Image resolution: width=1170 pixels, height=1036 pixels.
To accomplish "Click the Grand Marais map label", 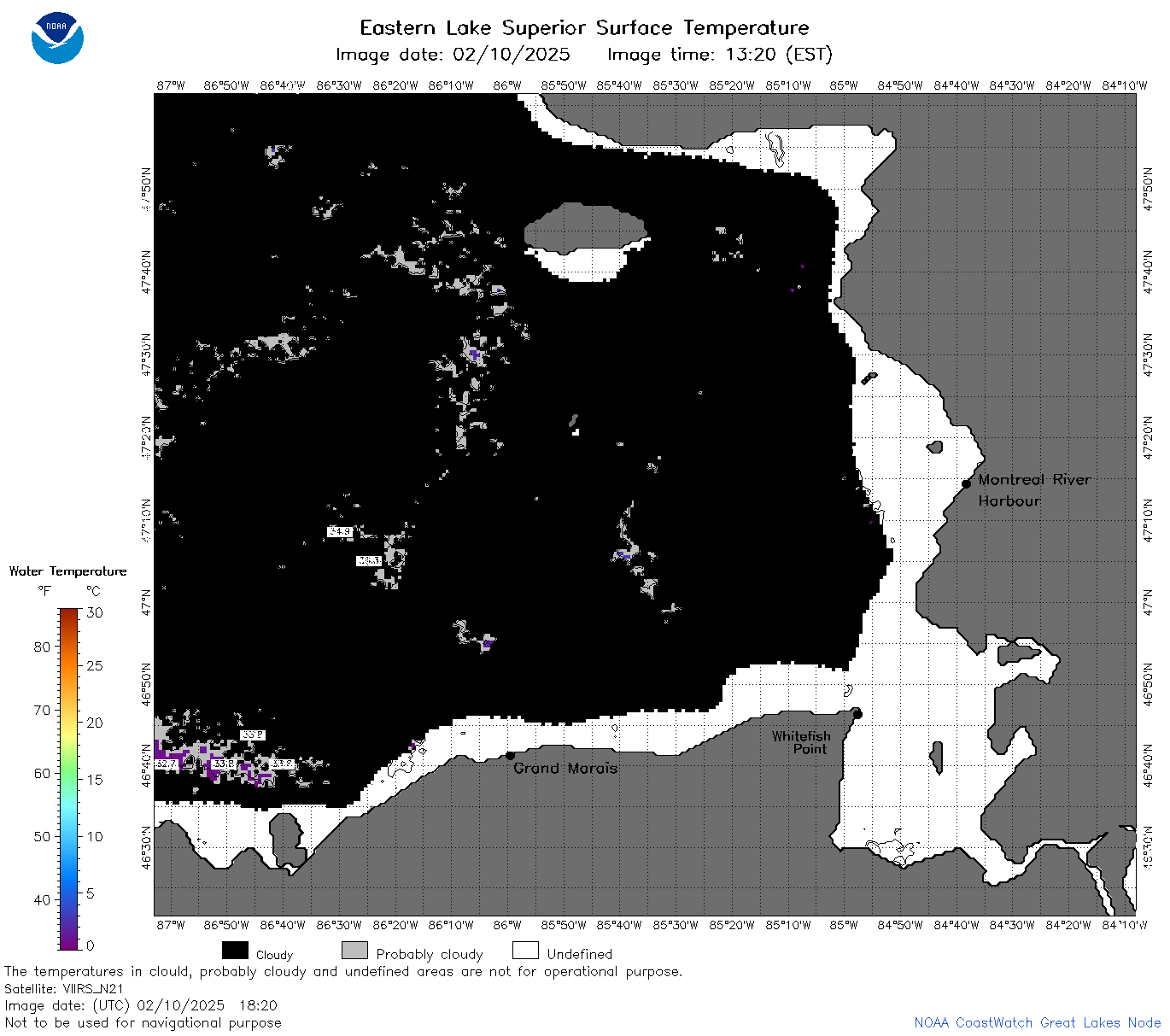I will [x=565, y=768].
